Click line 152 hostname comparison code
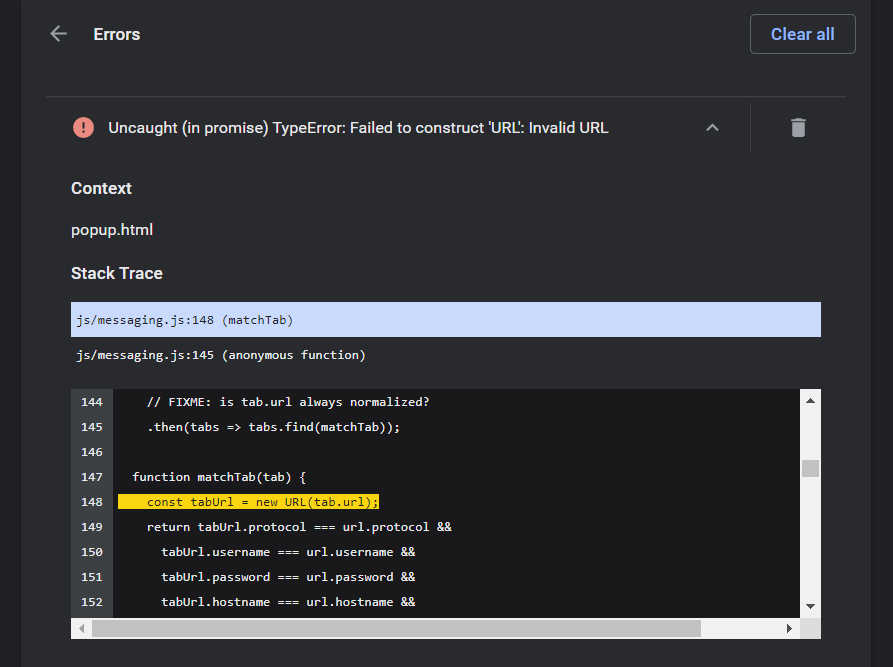Image resolution: width=893 pixels, height=667 pixels. tap(290, 601)
